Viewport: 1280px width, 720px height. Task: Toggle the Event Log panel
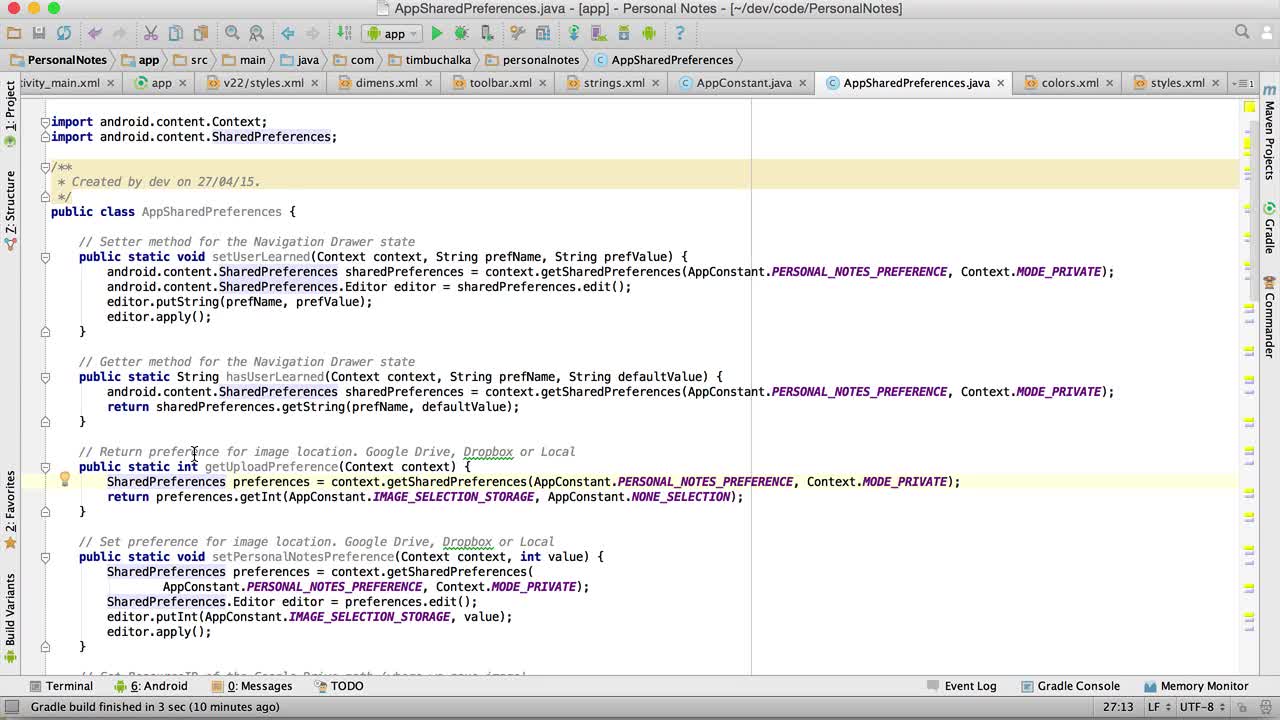pos(961,686)
